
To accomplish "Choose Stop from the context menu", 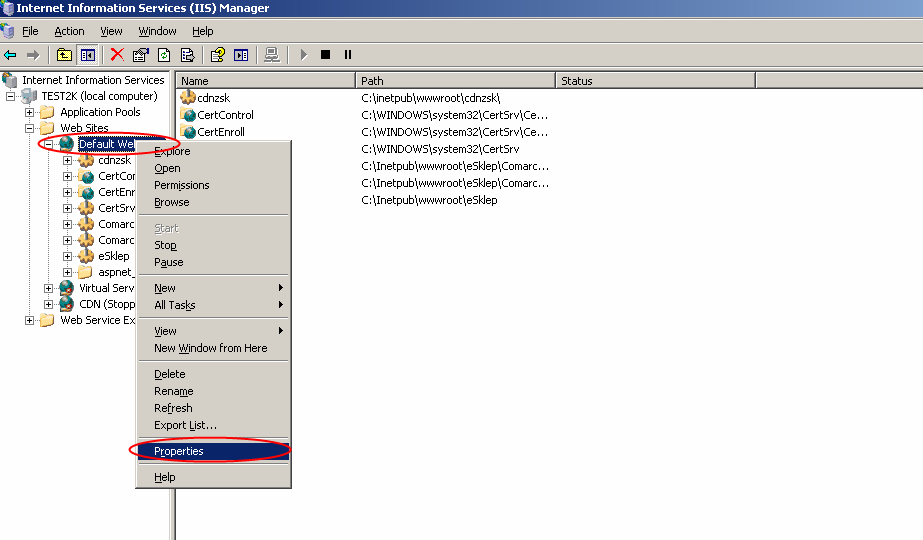I will coord(214,245).
